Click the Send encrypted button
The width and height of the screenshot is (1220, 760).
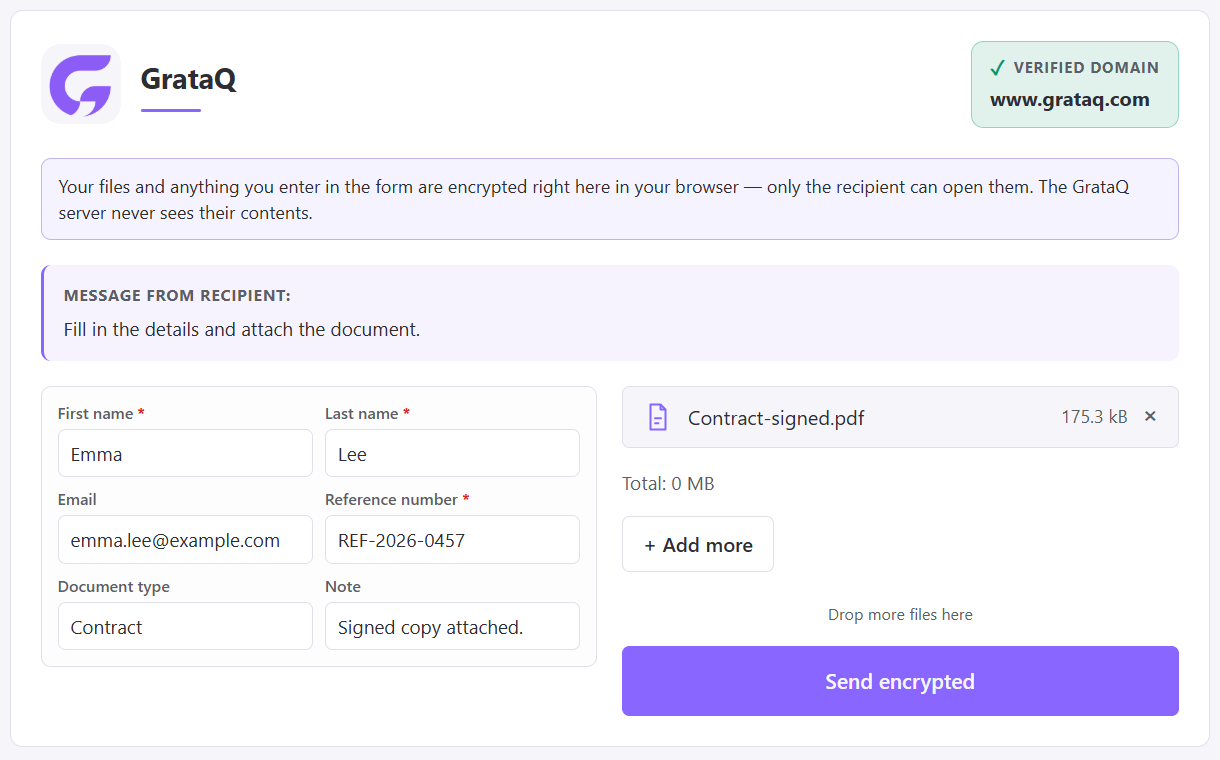click(900, 681)
